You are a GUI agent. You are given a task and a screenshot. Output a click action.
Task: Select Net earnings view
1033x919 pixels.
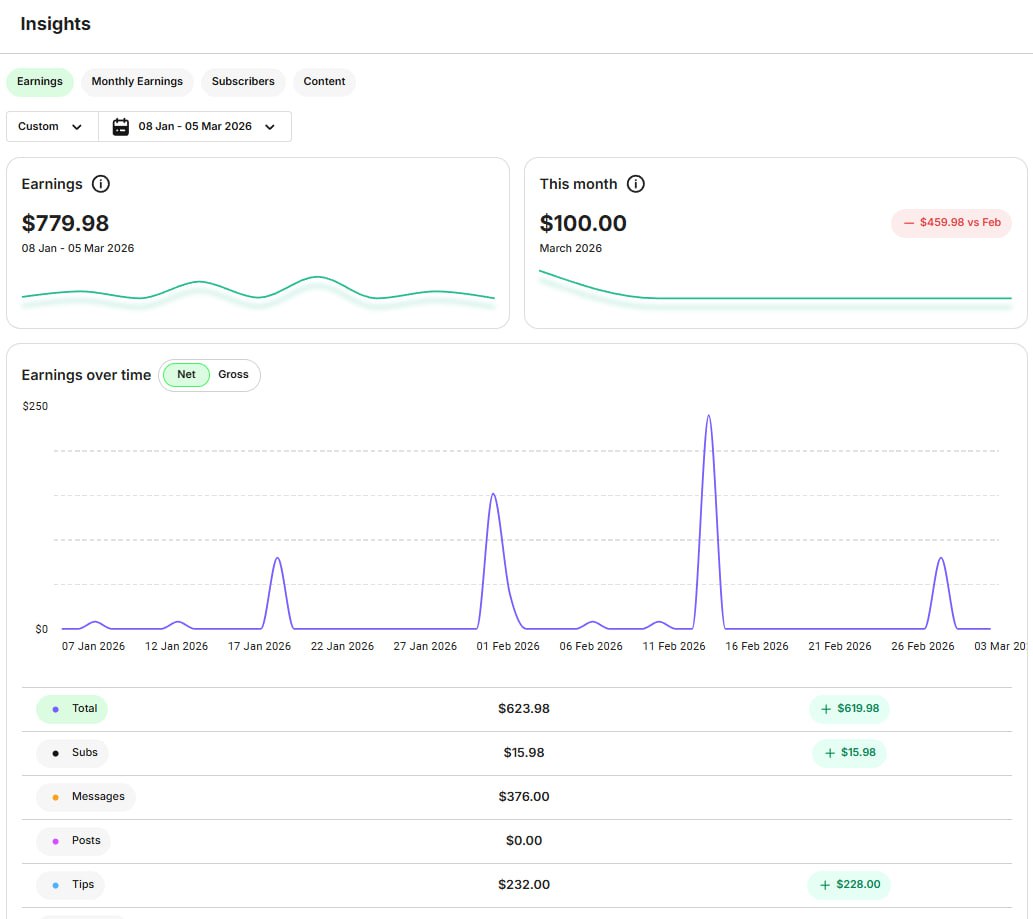[x=186, y=375]
